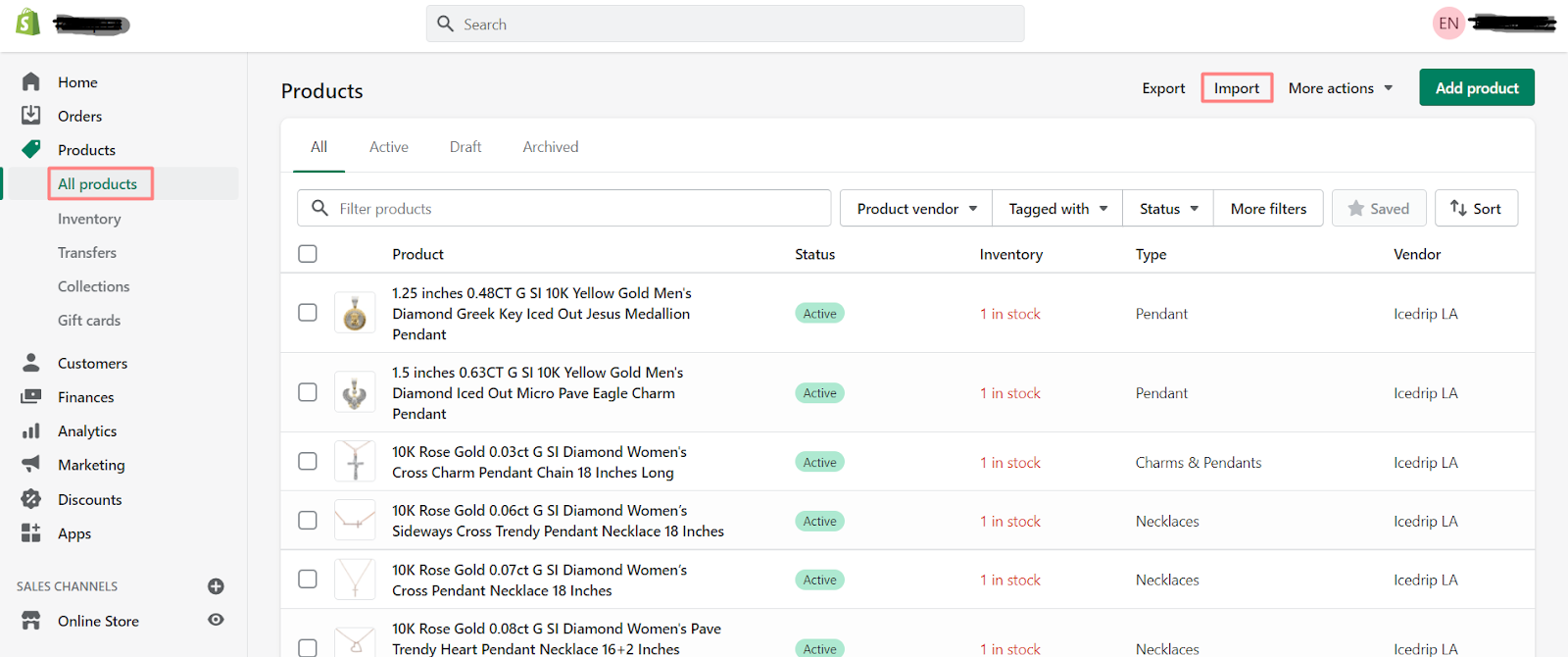
Task: Click the Marketing megaphone icon
Action: click(x=31, y=464)
